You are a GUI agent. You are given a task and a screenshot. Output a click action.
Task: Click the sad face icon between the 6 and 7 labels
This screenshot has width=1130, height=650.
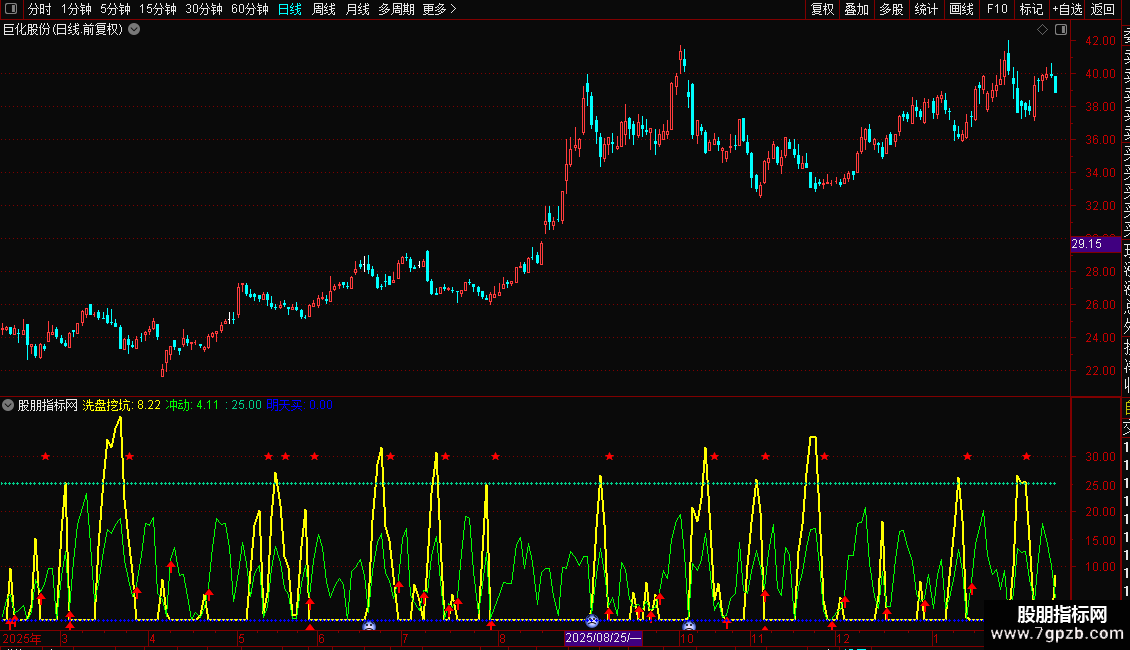[369, 625]
